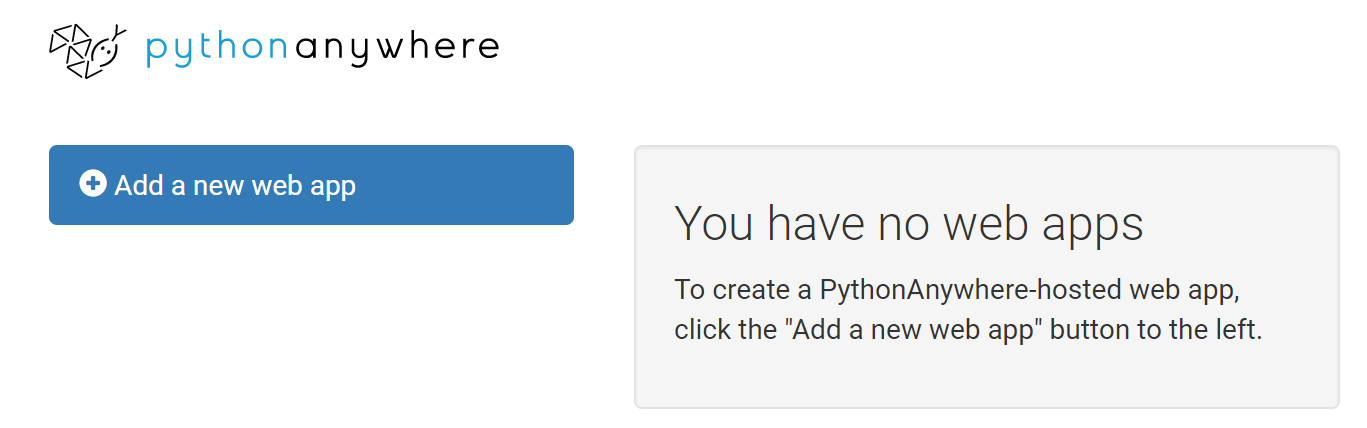This screenshot has height=428, width=1367.
Task: Click the plus circle icon
Action: click(92, 184)
